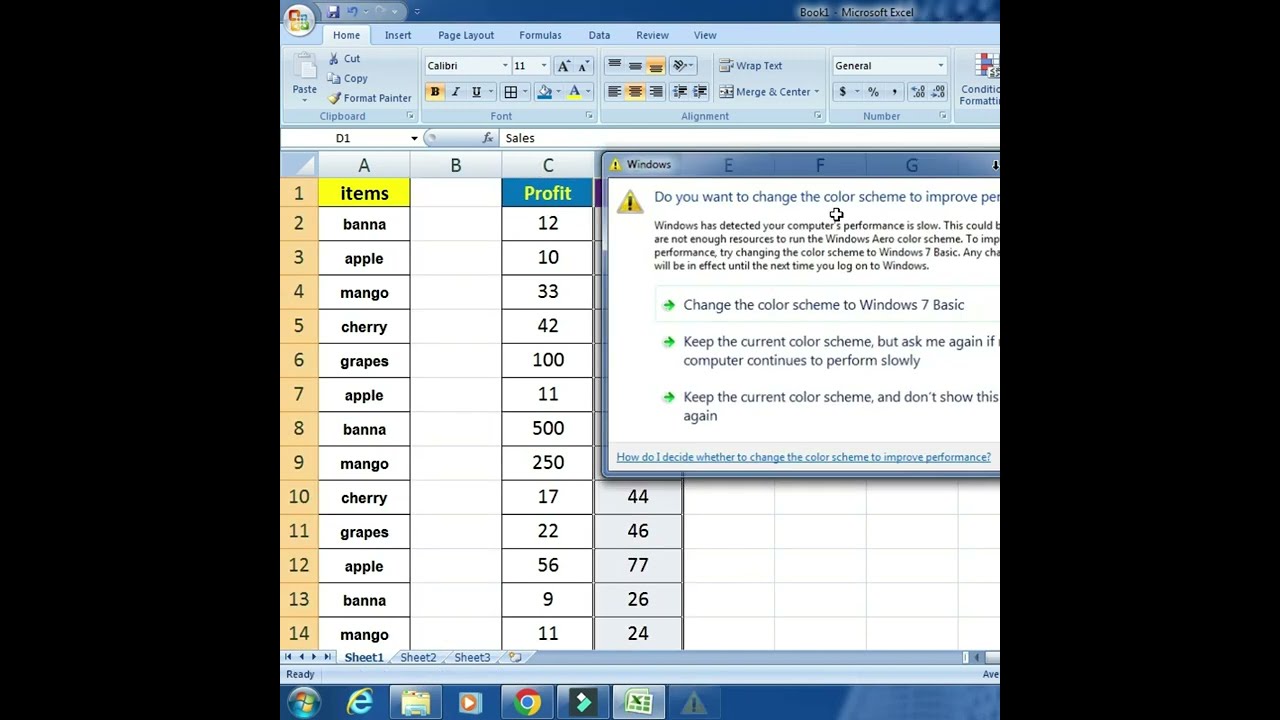The width and height of the screenshot is (1280, 720).
Task: Expand the fill color dropdown arrow
Action: (558, 92)
